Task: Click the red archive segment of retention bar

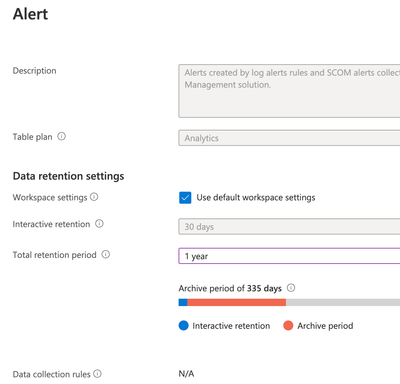Action: [x=237, y=302]
